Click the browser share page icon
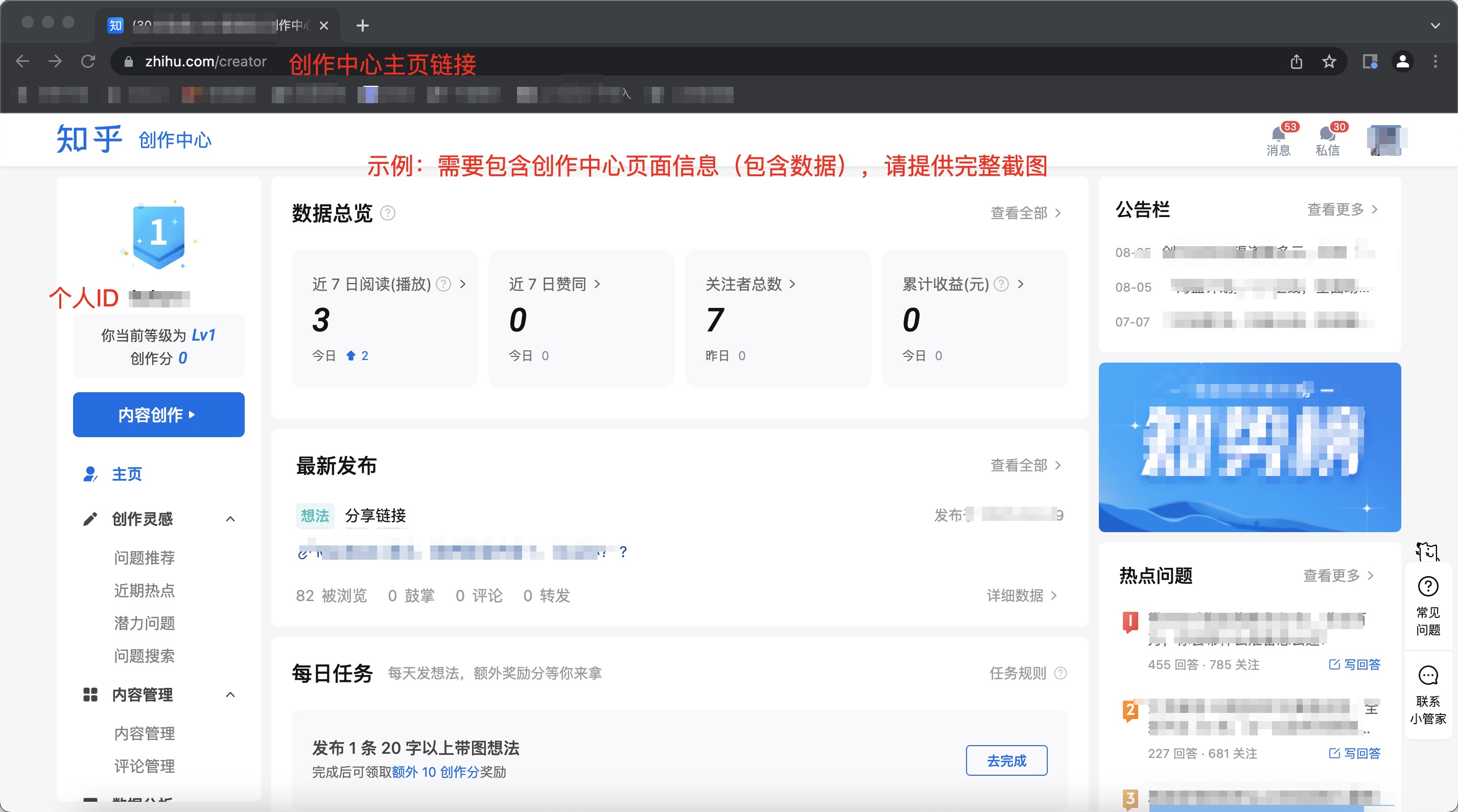 click(1296, 62)
